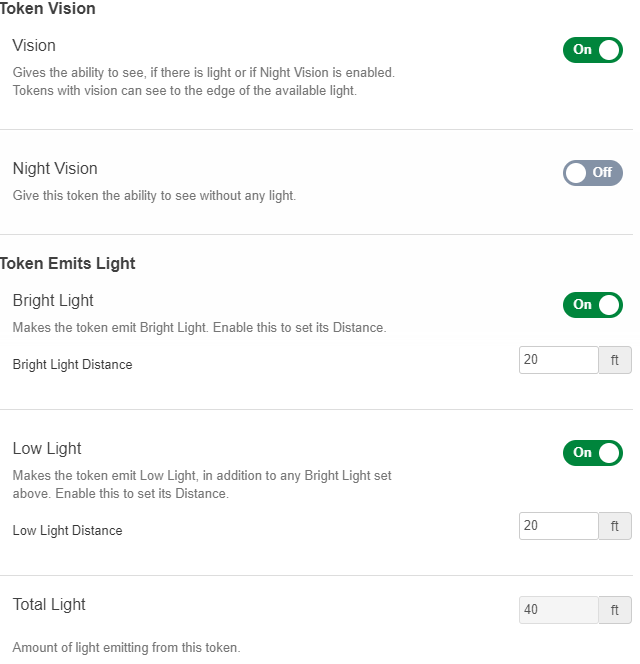Click the Vision setting label
This screenshot has height=664, width=640.
coord(34,46)
